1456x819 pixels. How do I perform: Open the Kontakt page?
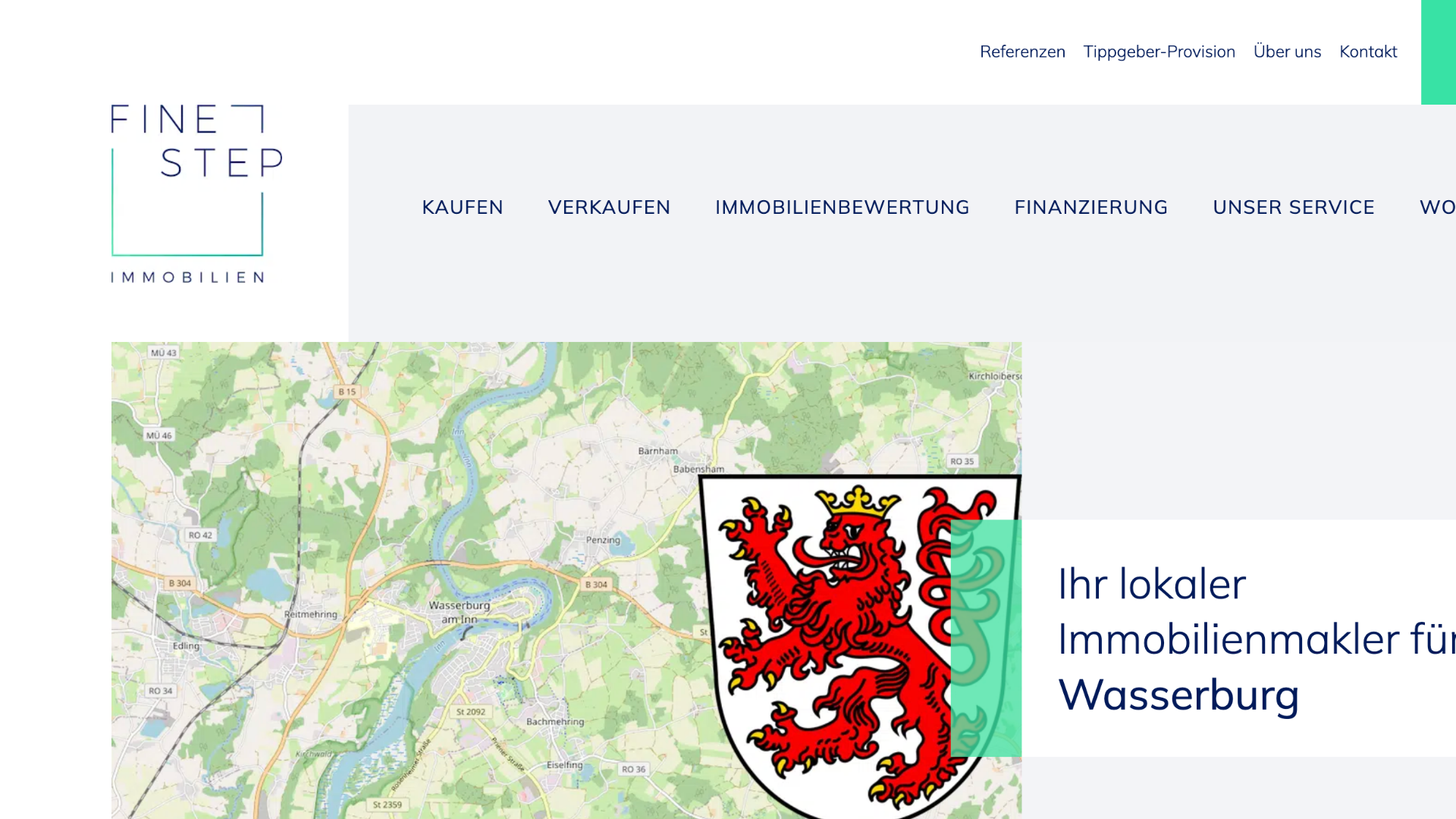tap(1368, 52)
